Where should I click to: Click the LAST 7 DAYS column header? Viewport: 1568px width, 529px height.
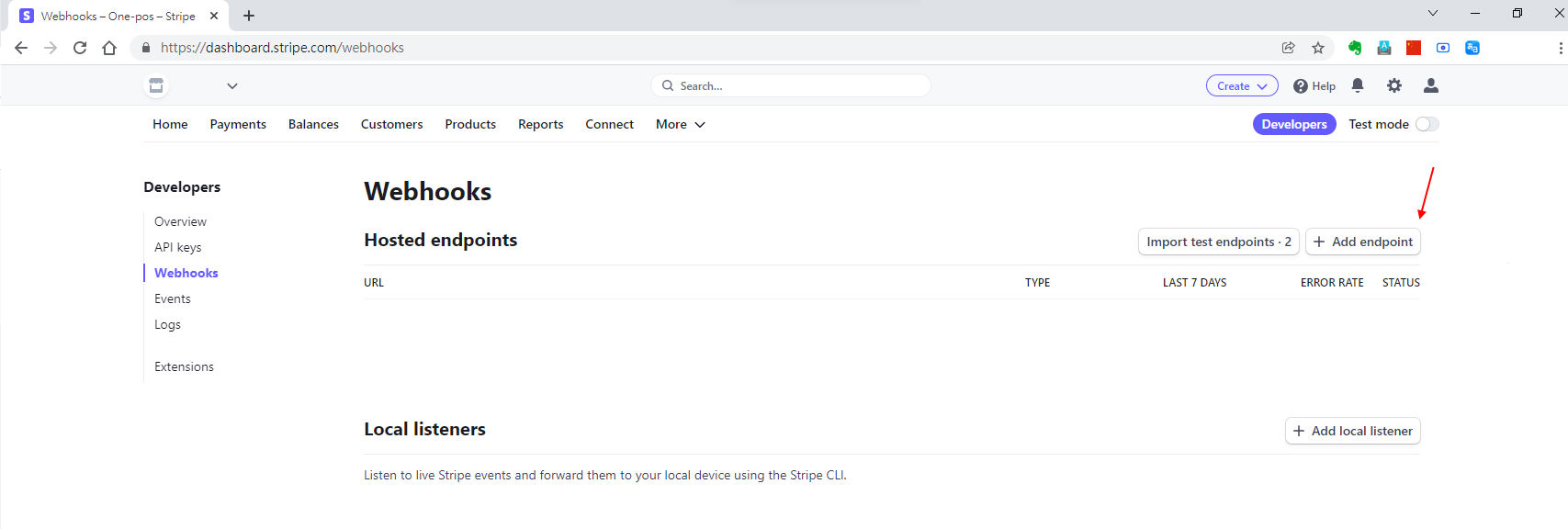coord(1195,283)
